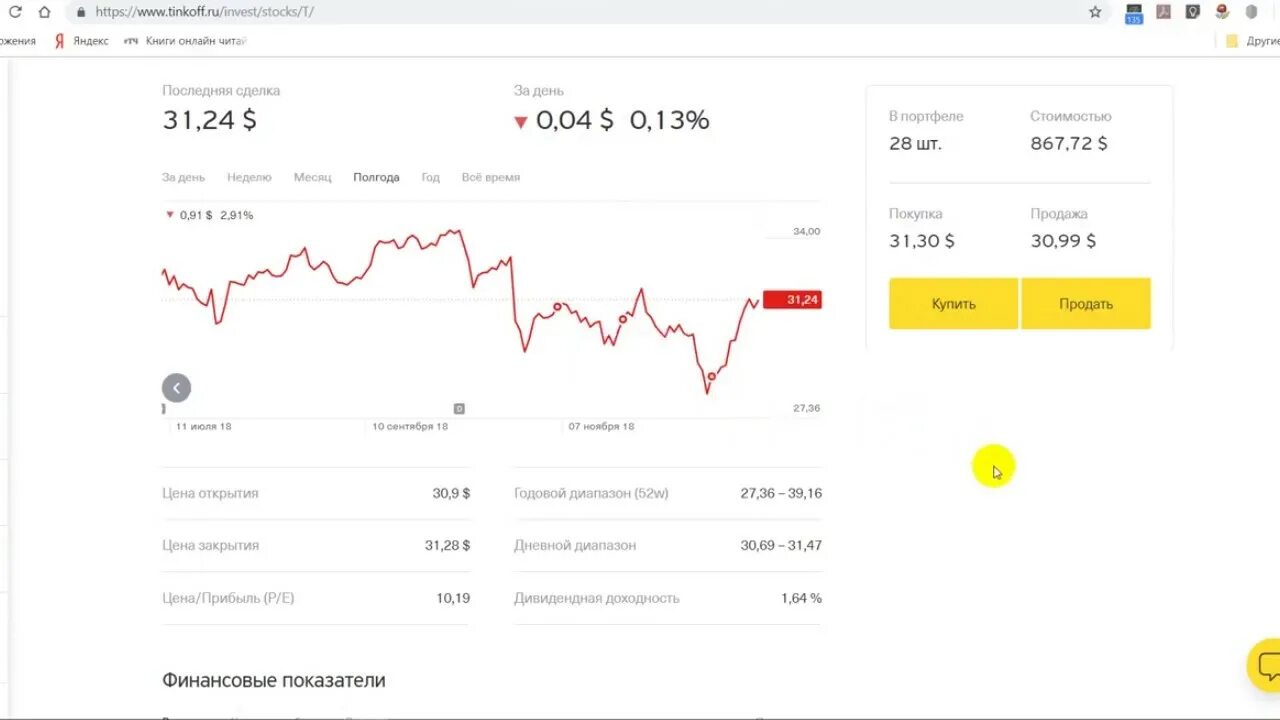
Task: Click the chart's left scroll arrow button
Action: pos(176,388)
